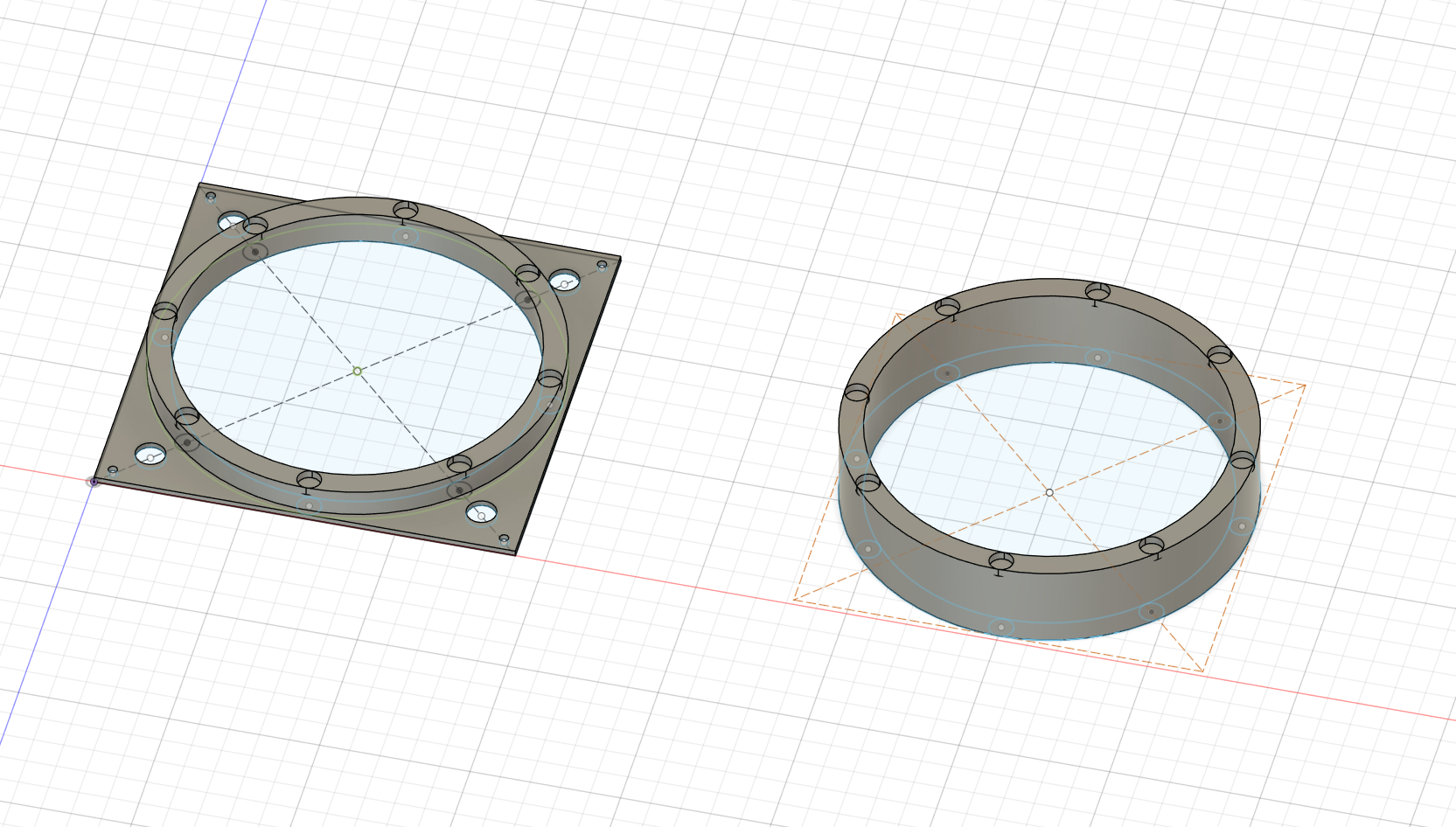
Task: Pick the sketch center point inside the left ring
Action: point(357,372)
